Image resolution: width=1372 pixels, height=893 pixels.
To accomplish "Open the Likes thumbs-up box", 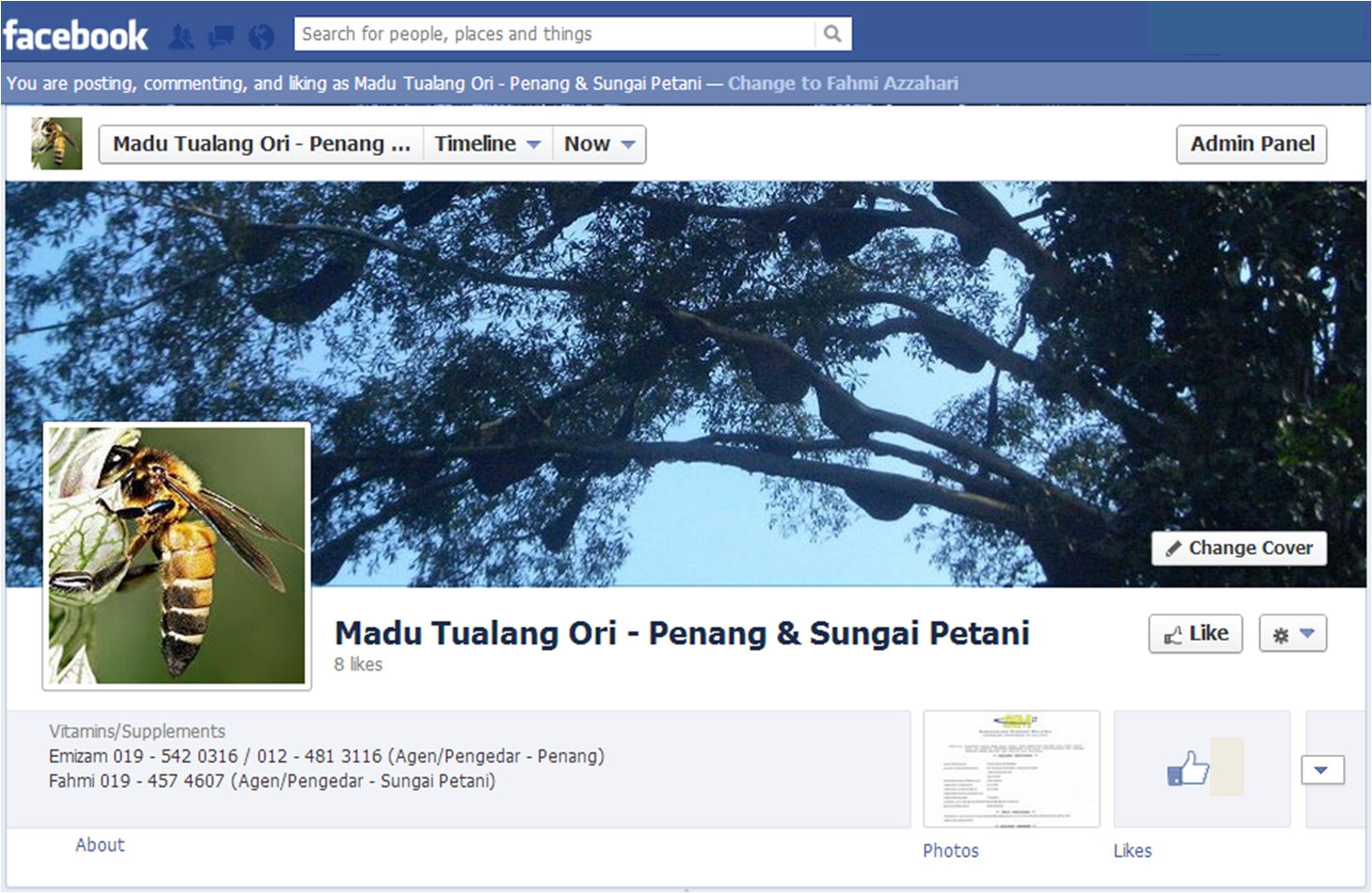I will (x=1202, y=768).
